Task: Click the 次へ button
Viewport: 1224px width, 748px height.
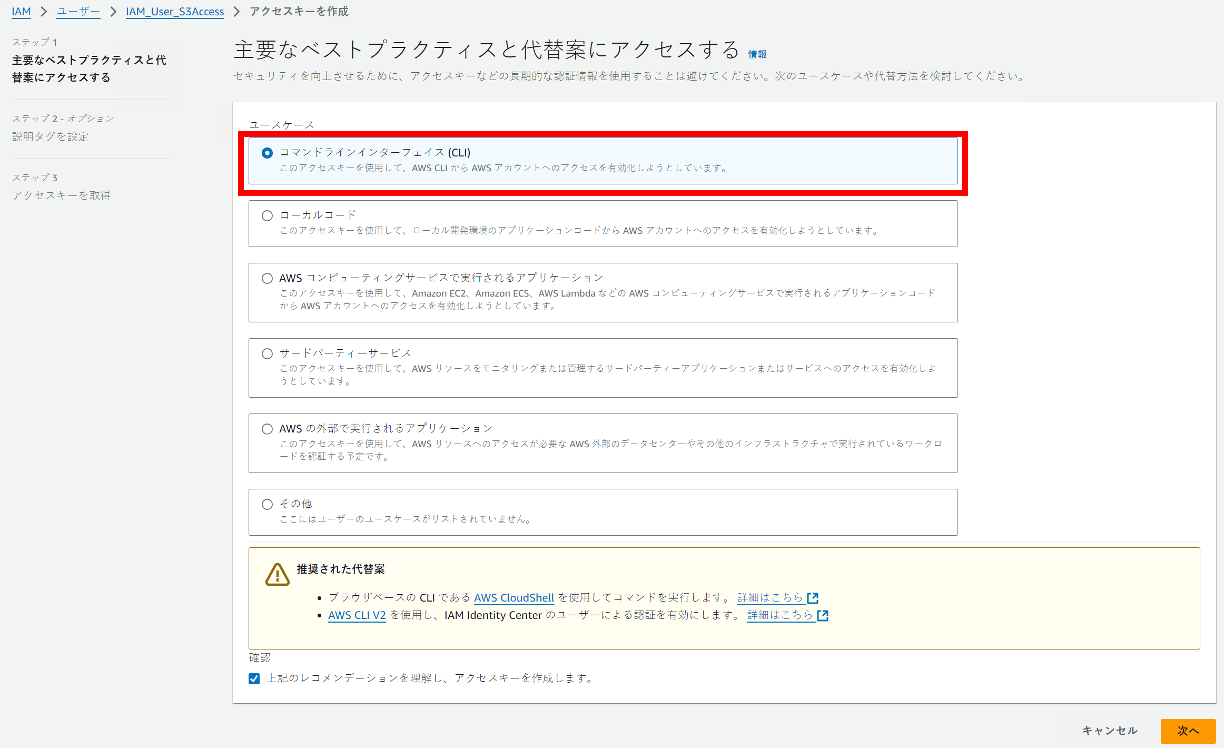Action: tap(1189, 731)
